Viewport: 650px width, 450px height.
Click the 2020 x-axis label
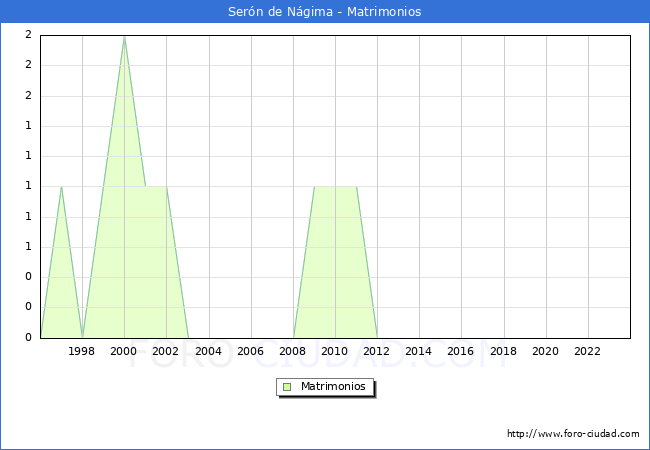coord(546,351)
